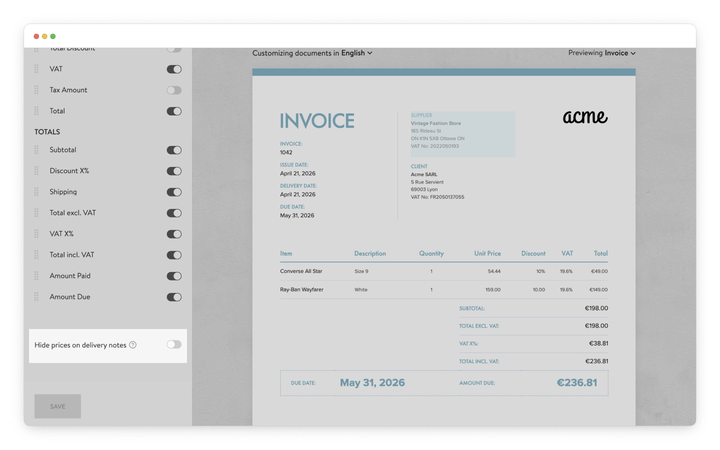This screenshot has height=450, width=720.
Task: Click the INVOICE heading
Action: click(x=317, y=122)
